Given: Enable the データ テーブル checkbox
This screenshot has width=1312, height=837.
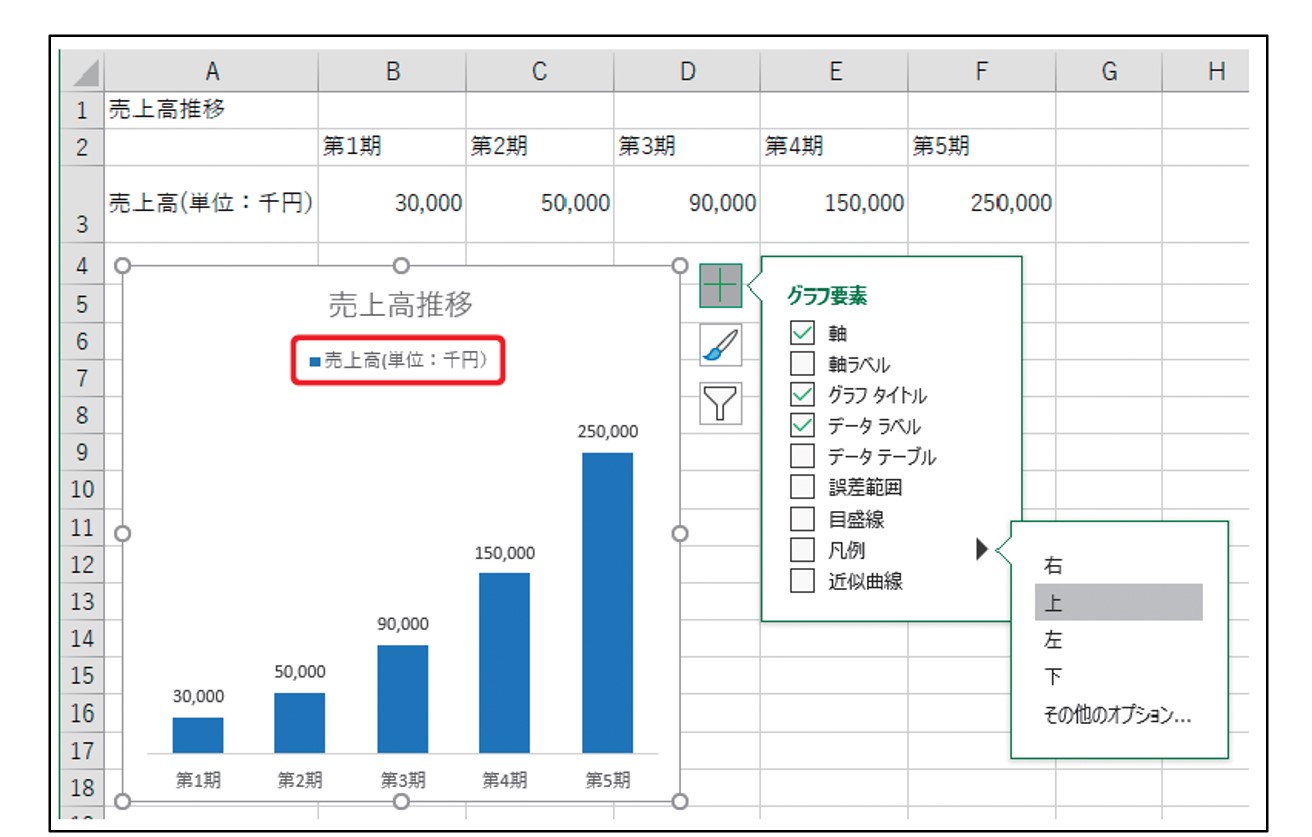Looking at the screenshot, I should click(803, 457).
